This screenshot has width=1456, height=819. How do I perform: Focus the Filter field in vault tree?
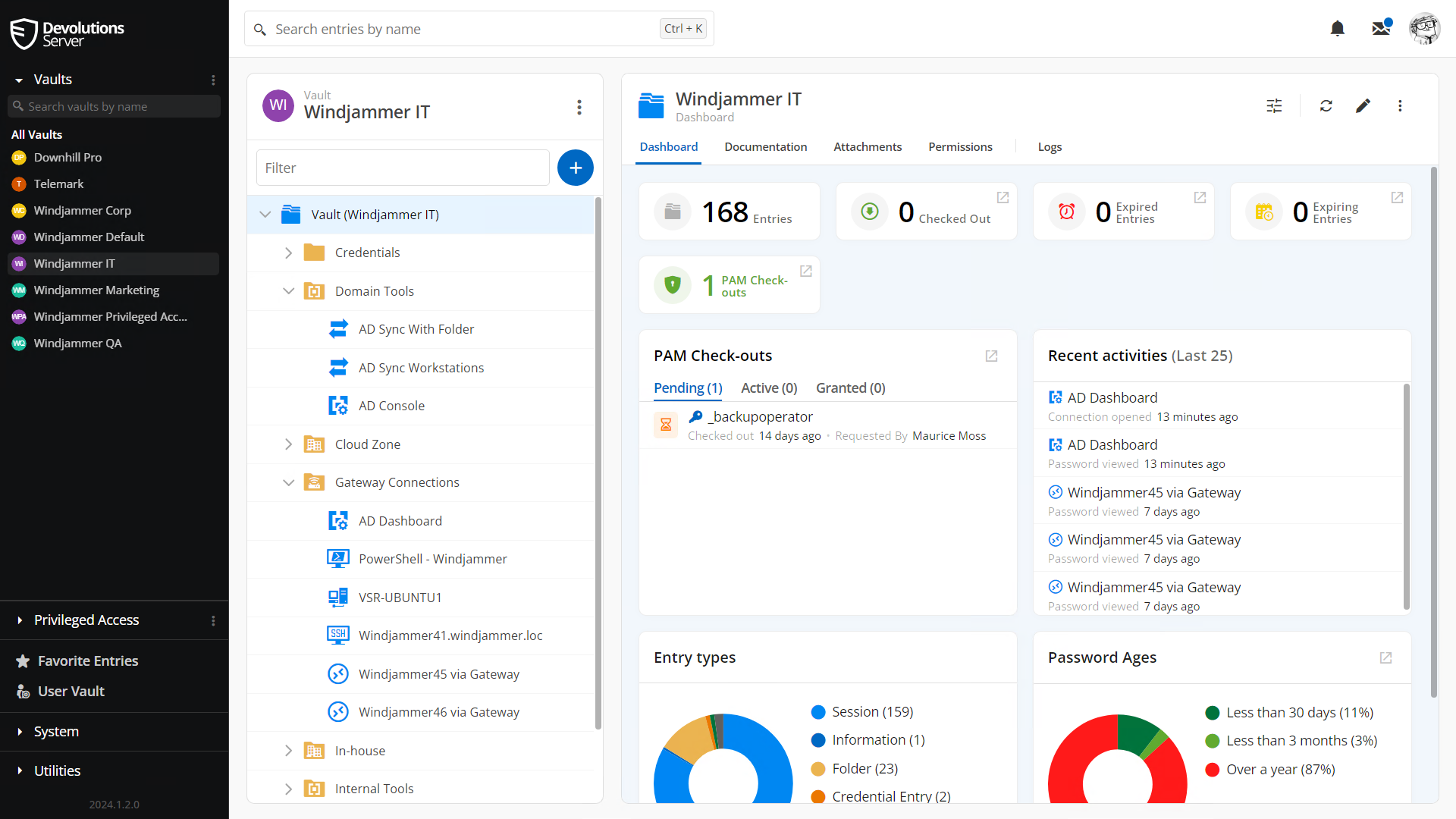pyautogui.click(x=403, y=168)
